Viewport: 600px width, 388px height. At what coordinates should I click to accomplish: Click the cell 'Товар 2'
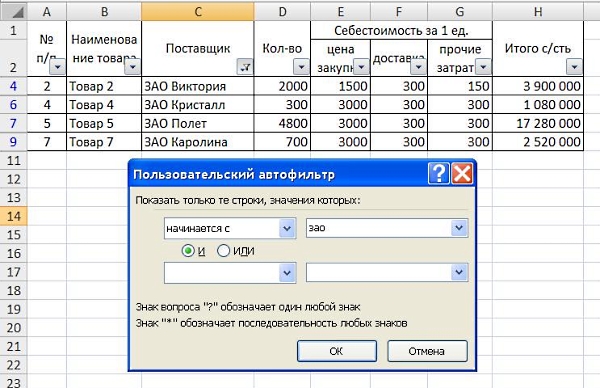104,86
